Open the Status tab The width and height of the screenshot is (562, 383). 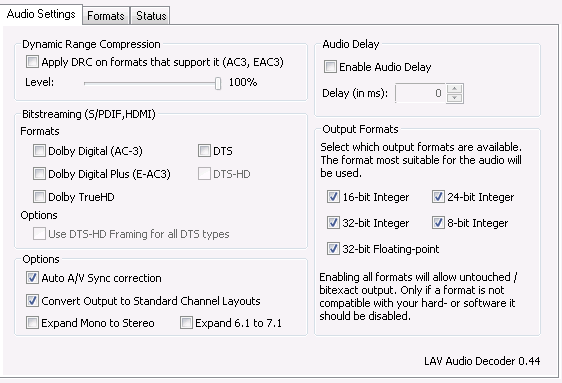[x=151, y=16]
